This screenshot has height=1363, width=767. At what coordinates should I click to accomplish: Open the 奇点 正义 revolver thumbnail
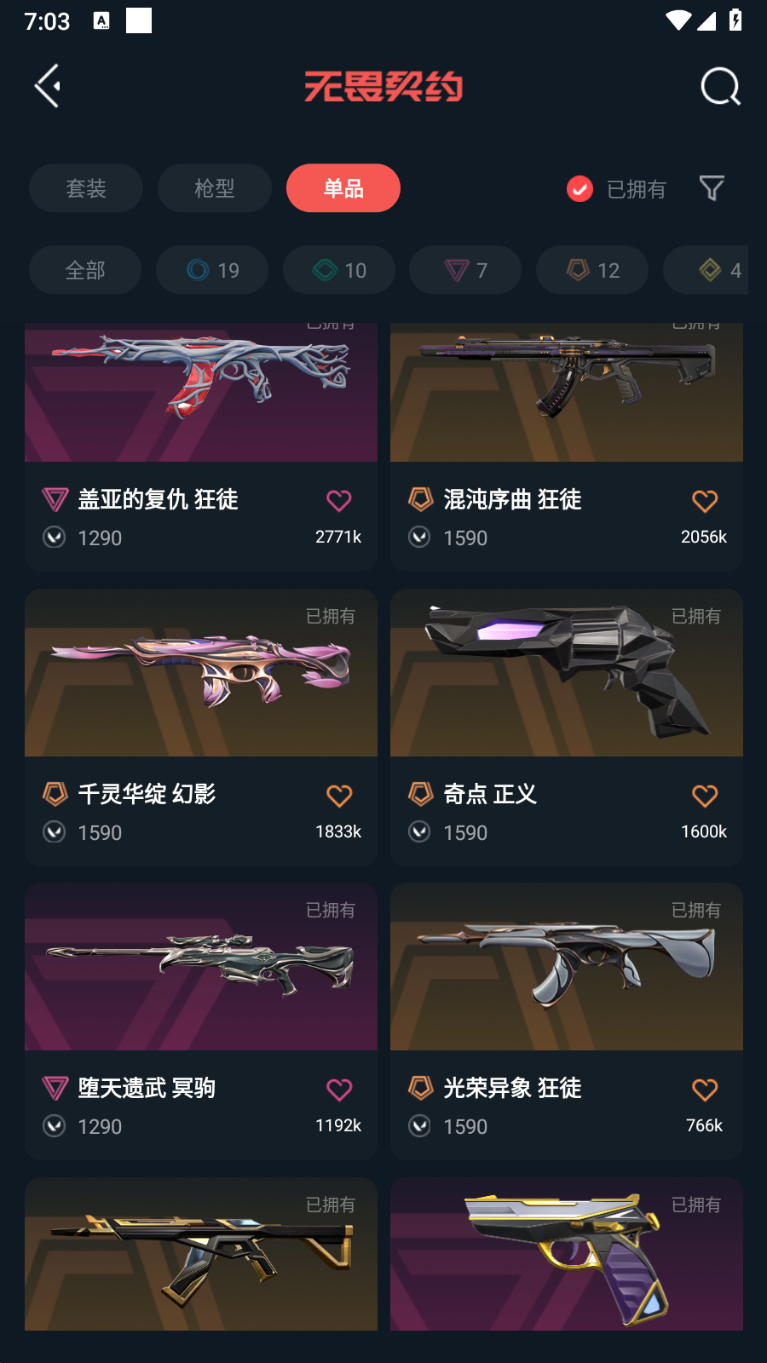click(x=566, y=672)
